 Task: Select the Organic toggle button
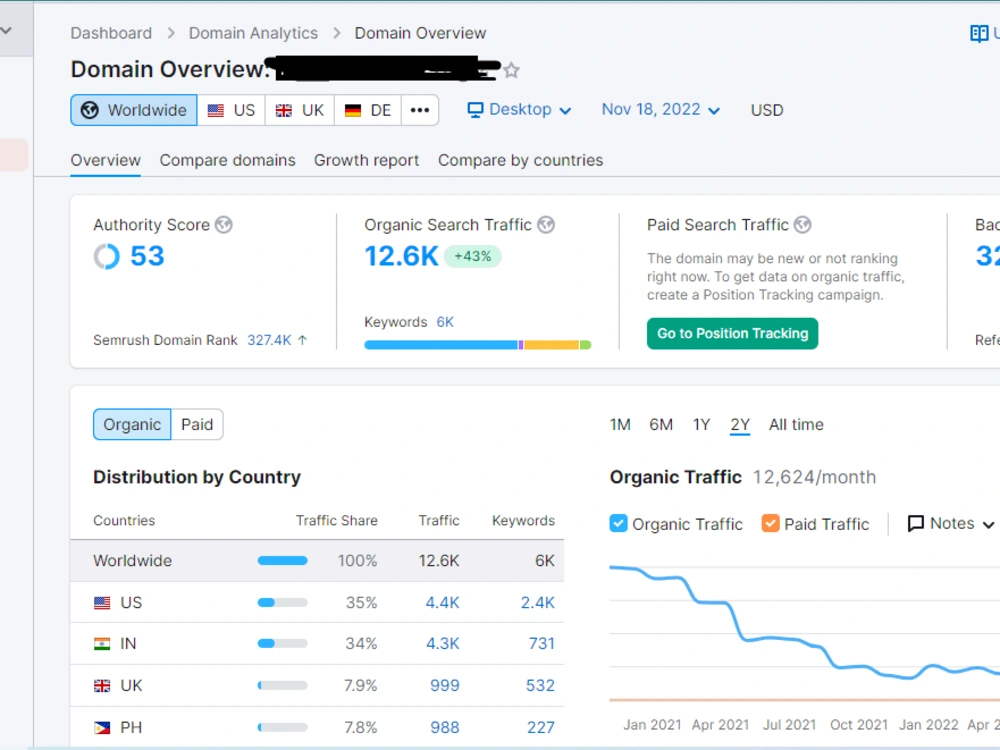(132, 425)
